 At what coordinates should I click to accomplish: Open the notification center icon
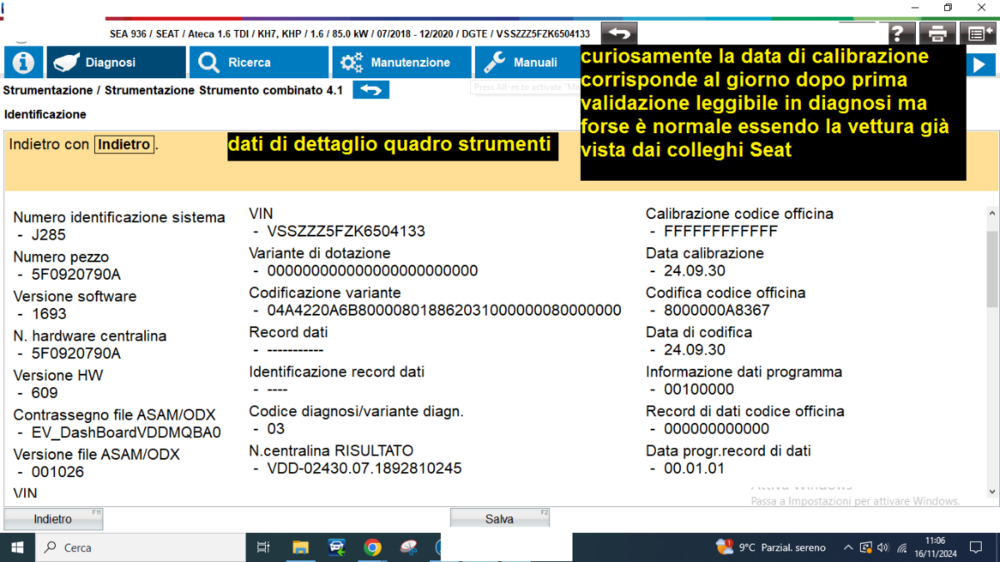pos(976,547)
